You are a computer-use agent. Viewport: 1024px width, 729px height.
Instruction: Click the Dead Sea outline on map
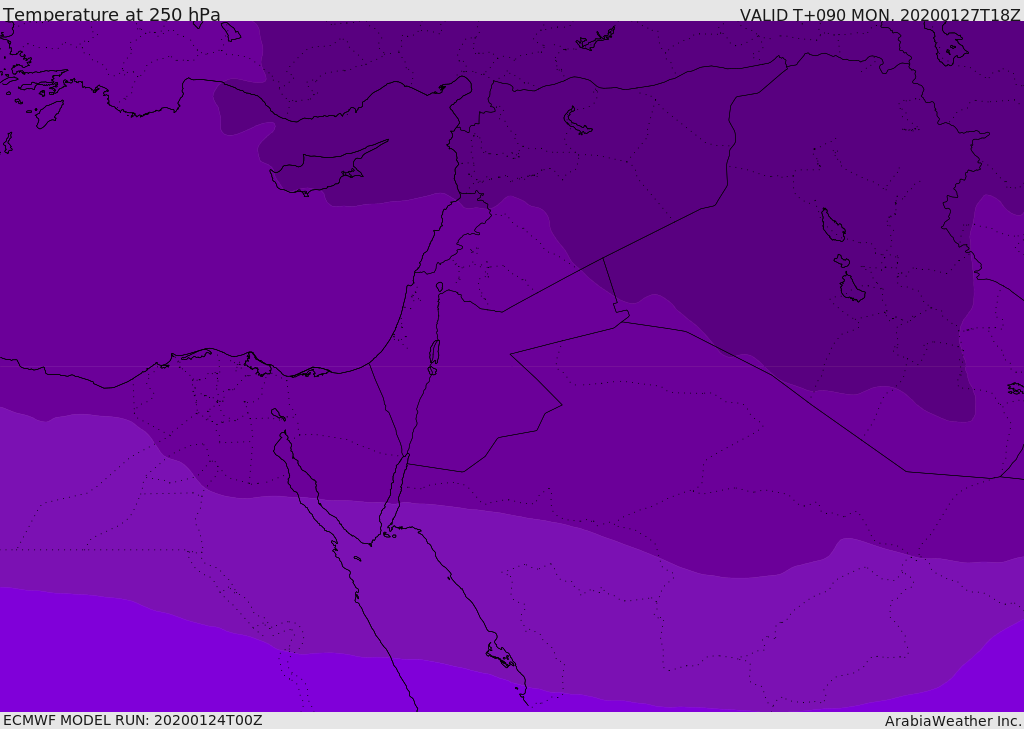tap(434, 353)
